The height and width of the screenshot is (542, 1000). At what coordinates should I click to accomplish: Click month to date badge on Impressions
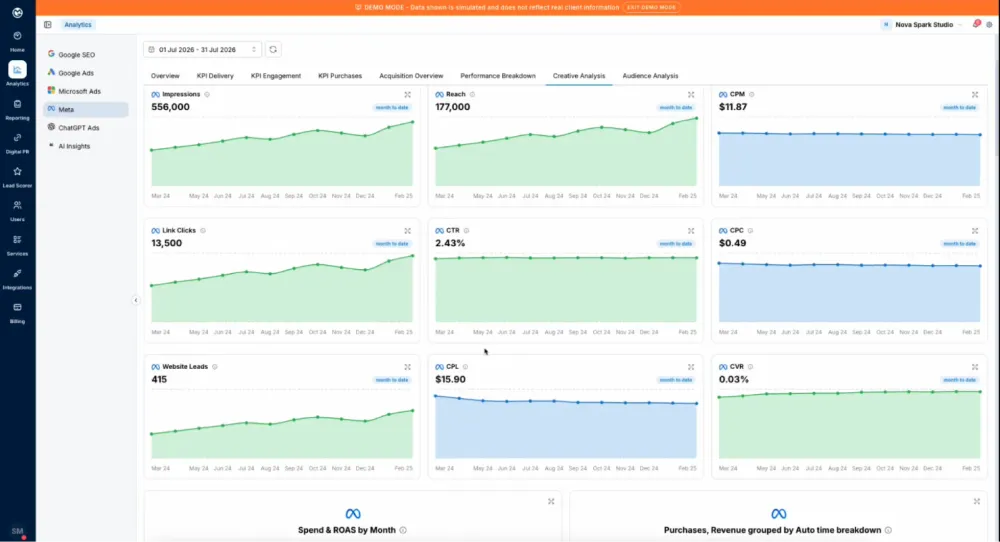392,108
